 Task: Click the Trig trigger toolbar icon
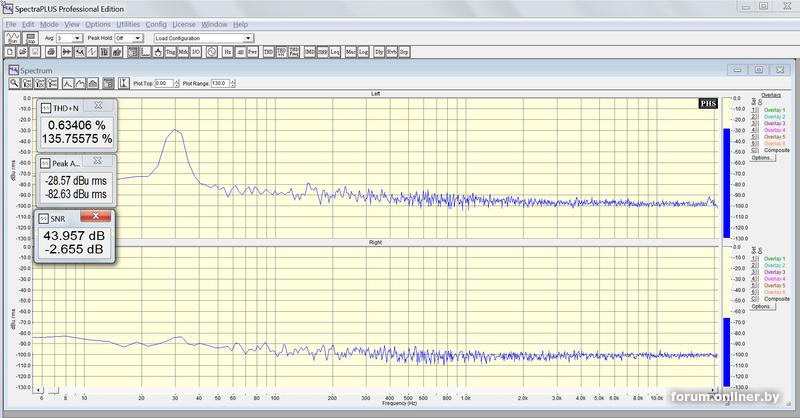170,52
